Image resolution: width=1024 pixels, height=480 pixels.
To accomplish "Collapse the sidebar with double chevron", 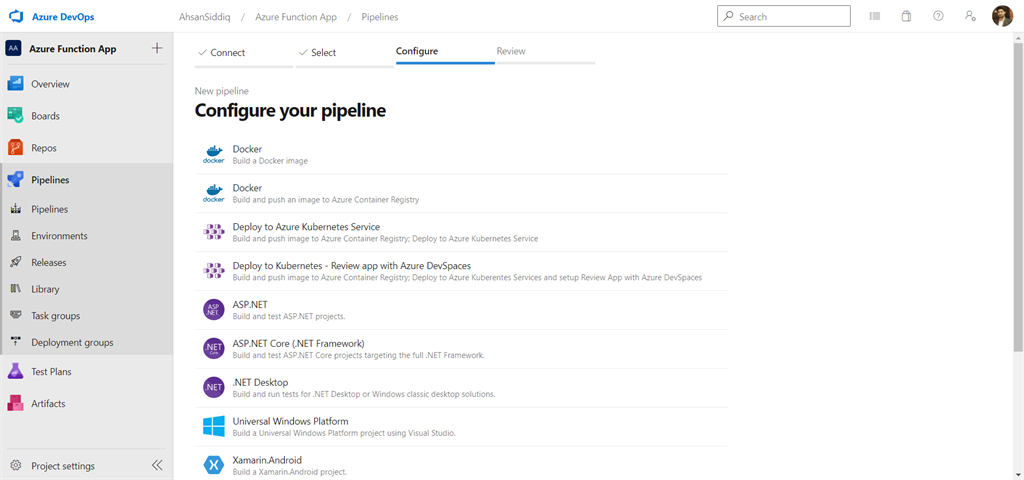I will click(x=157, y=466).
